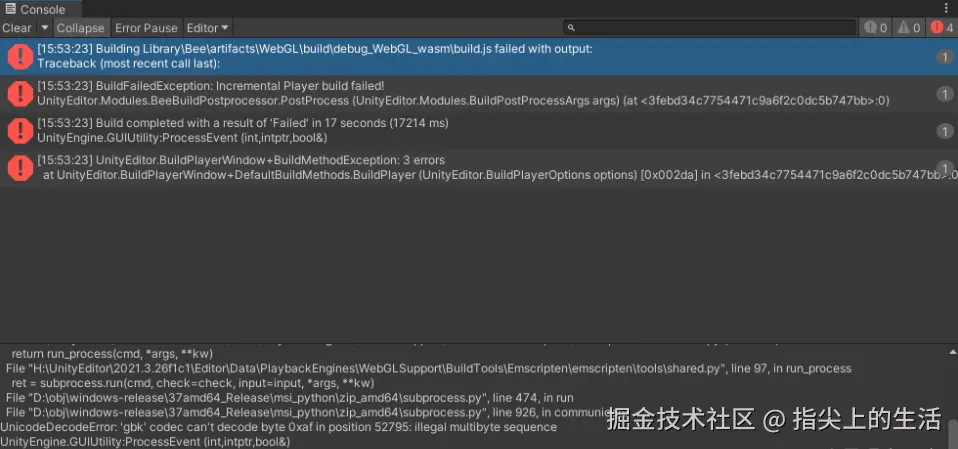Click the search magnifier icon
This screenshot has height=449, width=958.
(x=571, y=28)
